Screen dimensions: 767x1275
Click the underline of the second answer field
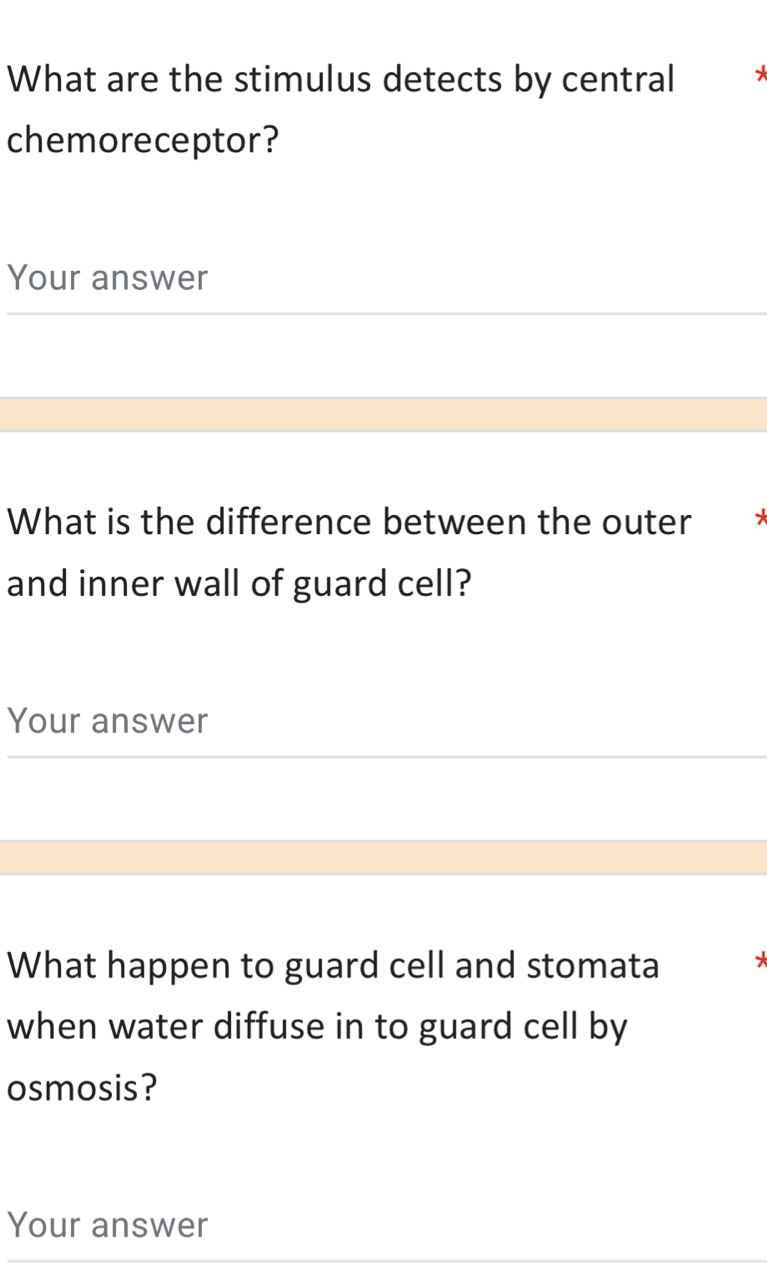click(384, 757)
